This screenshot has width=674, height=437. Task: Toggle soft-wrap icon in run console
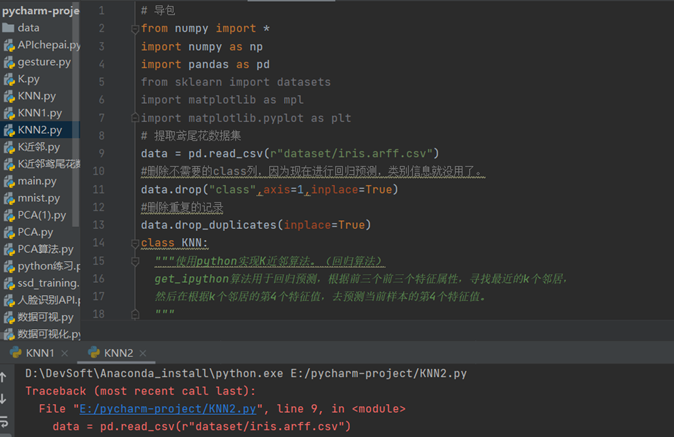(4, 422)
